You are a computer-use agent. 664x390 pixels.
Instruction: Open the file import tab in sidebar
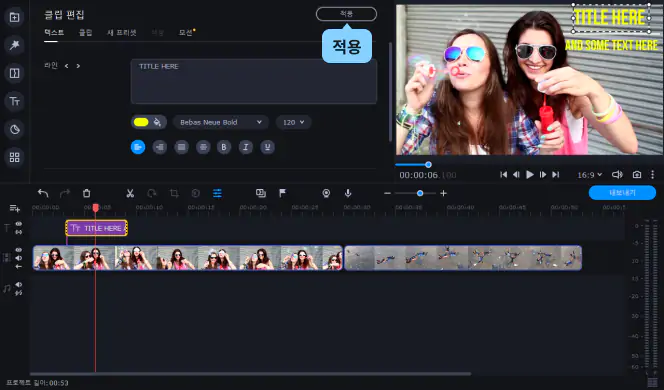(x=14, y=17)
